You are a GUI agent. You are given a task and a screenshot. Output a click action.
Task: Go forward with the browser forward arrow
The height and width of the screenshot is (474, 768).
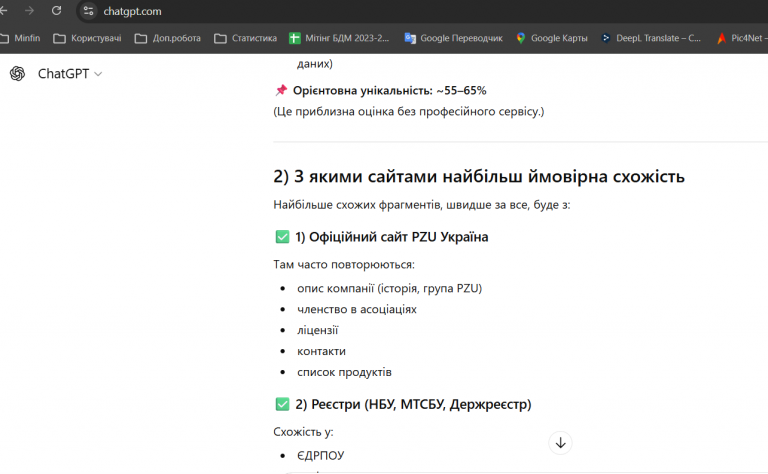(x=29, y=11)
